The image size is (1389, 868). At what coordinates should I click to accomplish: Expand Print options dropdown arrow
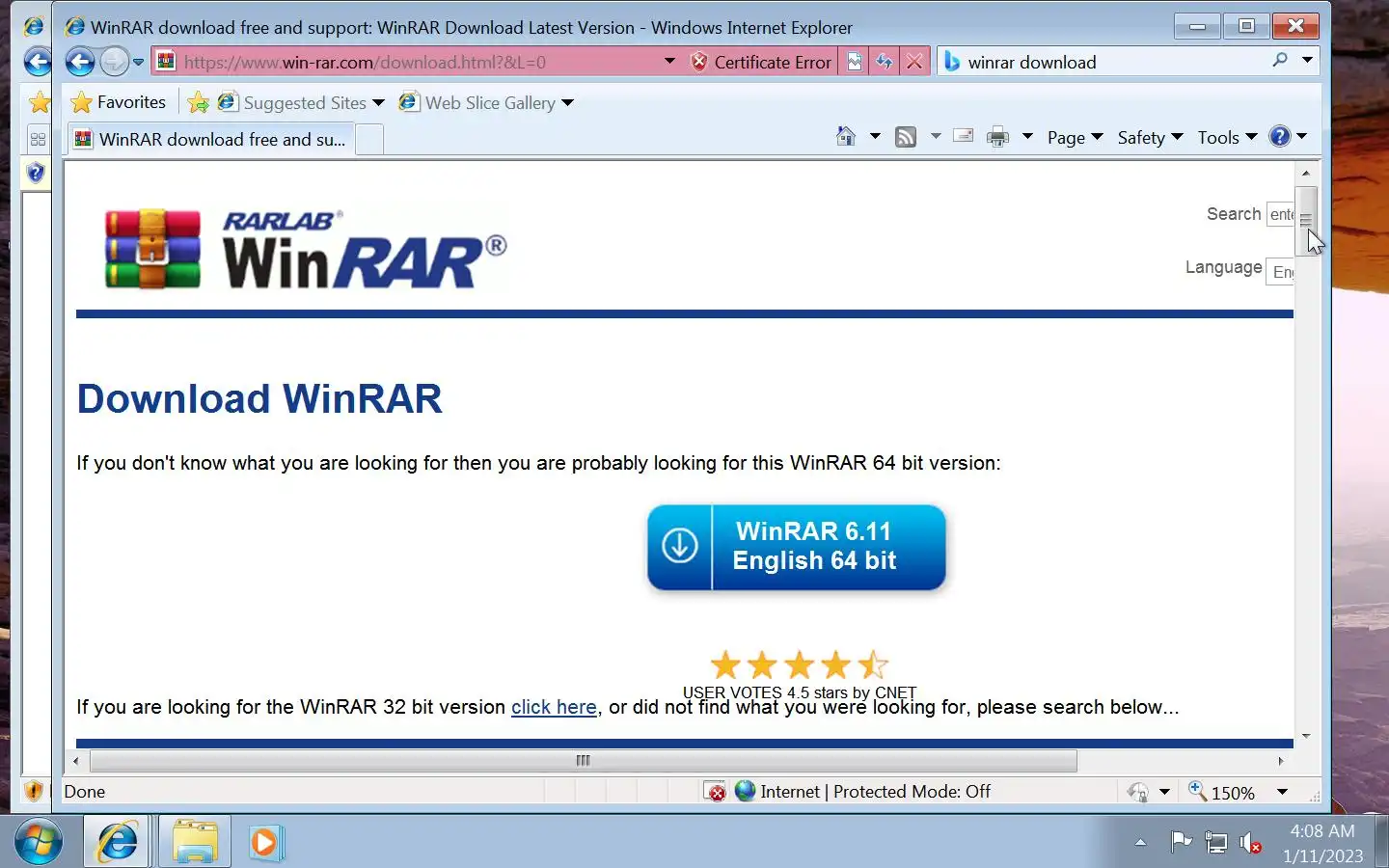pos(1027,137)
